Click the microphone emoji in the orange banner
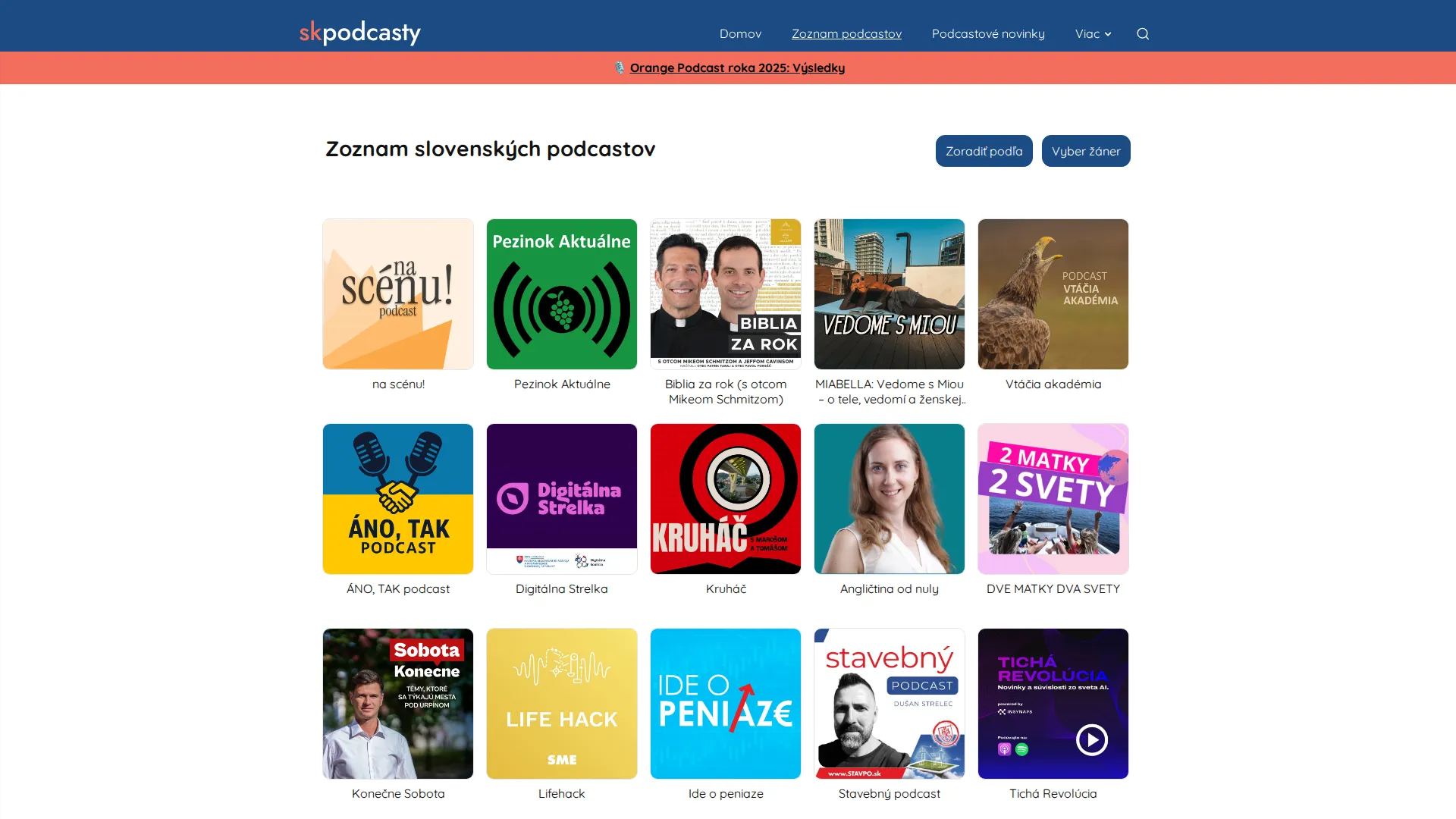 coord(620,67)
